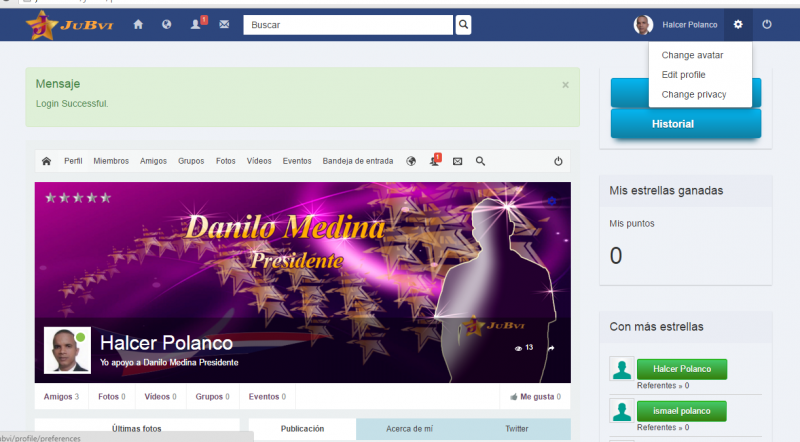
Task: Click Con más estrellas heading
Action: pos(656,327)
